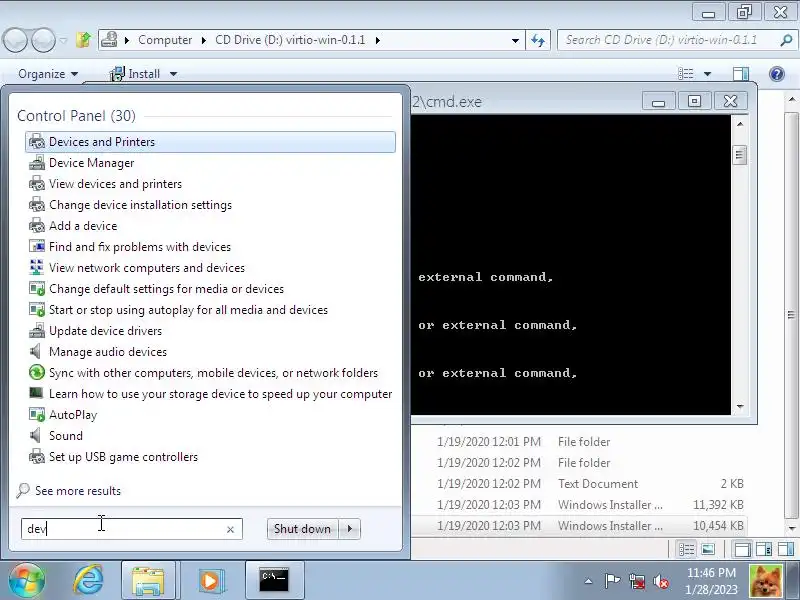This screenshot has width=800, height=600.
Task: Click the USB game controllers icon
Action: (x=37, y=456)
